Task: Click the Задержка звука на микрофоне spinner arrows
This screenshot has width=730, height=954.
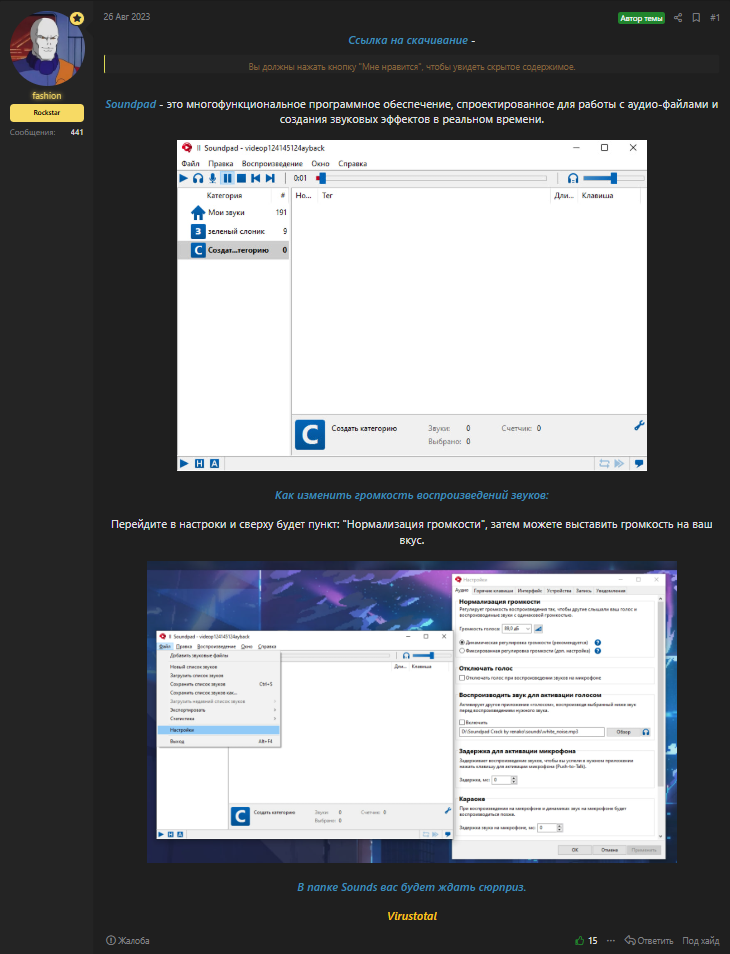Action: click(560, 827)
